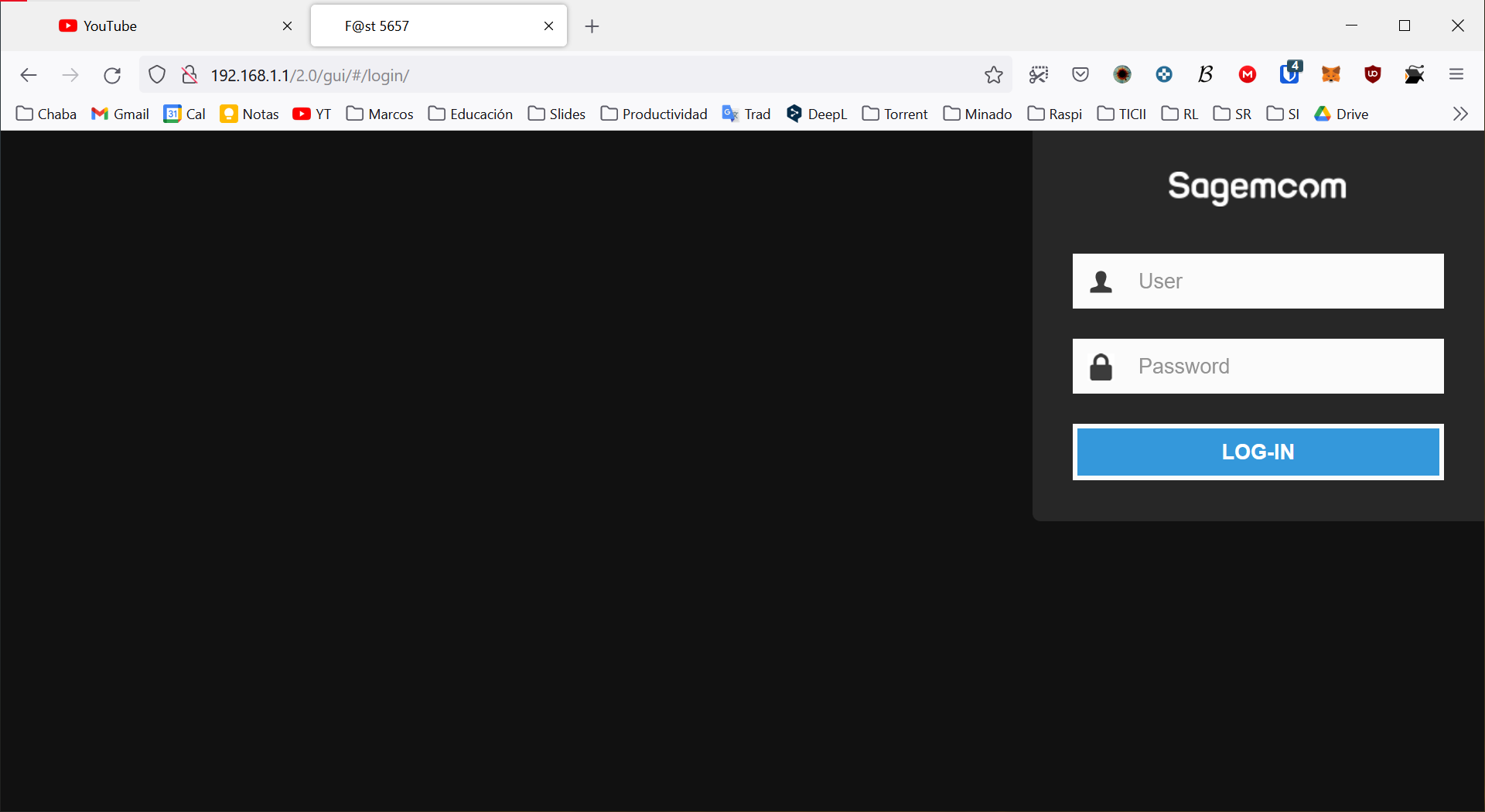The width and height of the screenshot is (1485, 812).
Task: Click the User input field
Action: pos(1284,281)
